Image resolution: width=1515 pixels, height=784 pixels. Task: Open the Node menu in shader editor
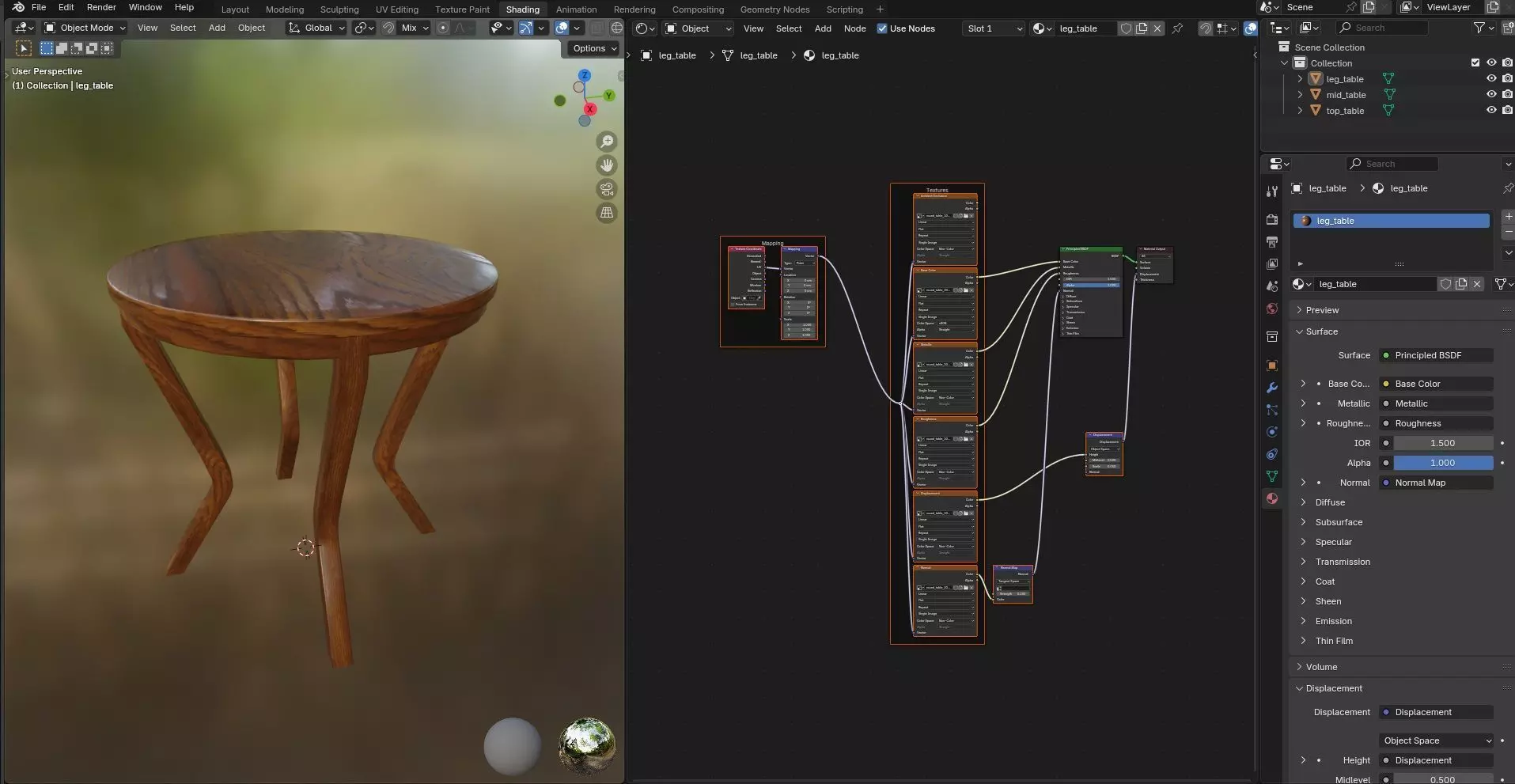pyautogui.click(x=854, y=28)
